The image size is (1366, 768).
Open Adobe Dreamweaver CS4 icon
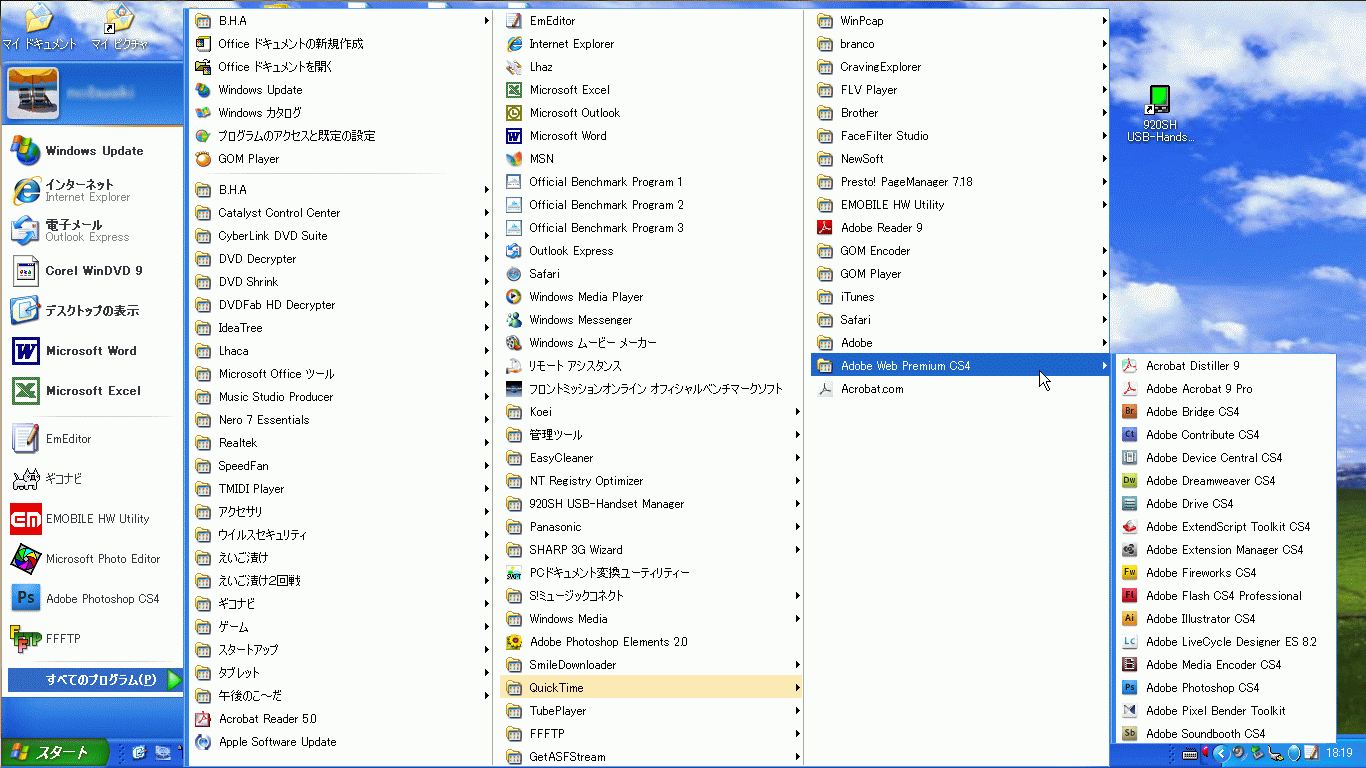[x=1129, y=481]
